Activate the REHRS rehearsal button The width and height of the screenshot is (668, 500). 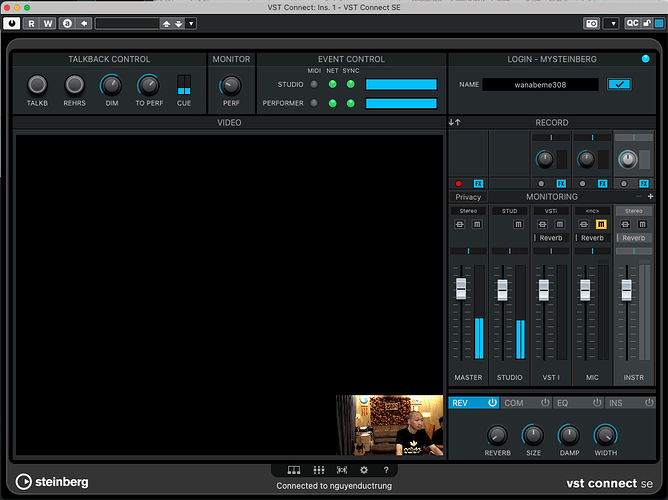pyautogui.click(x=75, y=84)
